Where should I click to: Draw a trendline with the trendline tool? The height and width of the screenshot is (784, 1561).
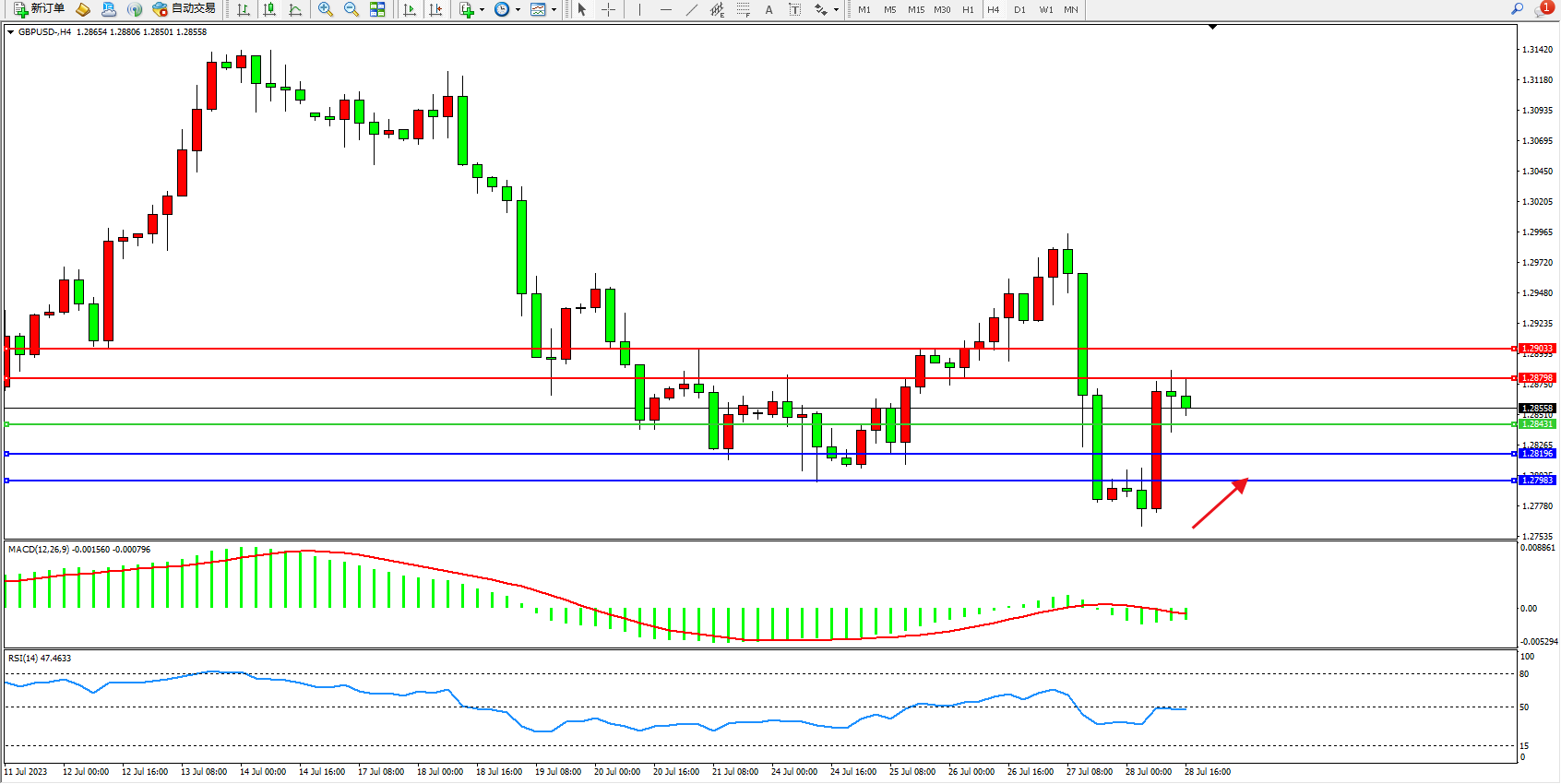tap(692, 9)
